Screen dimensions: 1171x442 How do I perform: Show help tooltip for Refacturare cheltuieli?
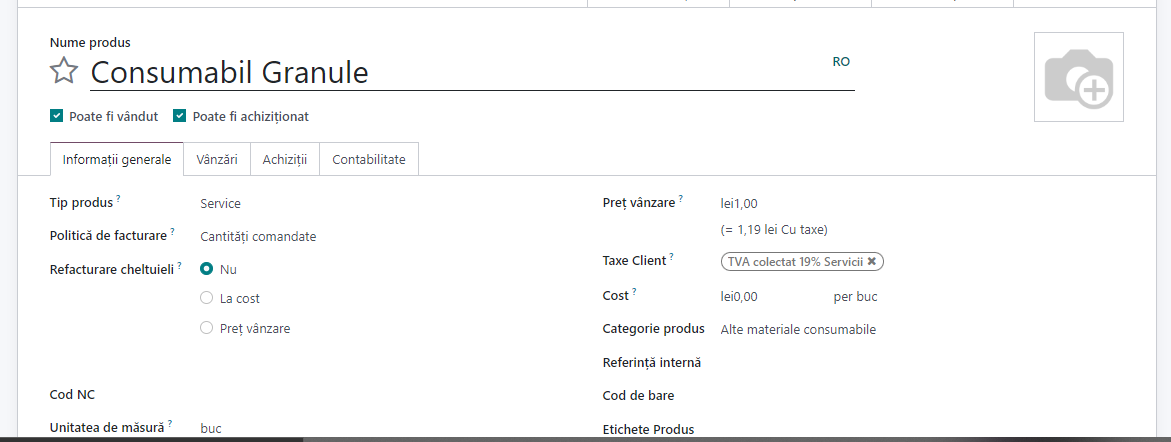tap(179, 265)
